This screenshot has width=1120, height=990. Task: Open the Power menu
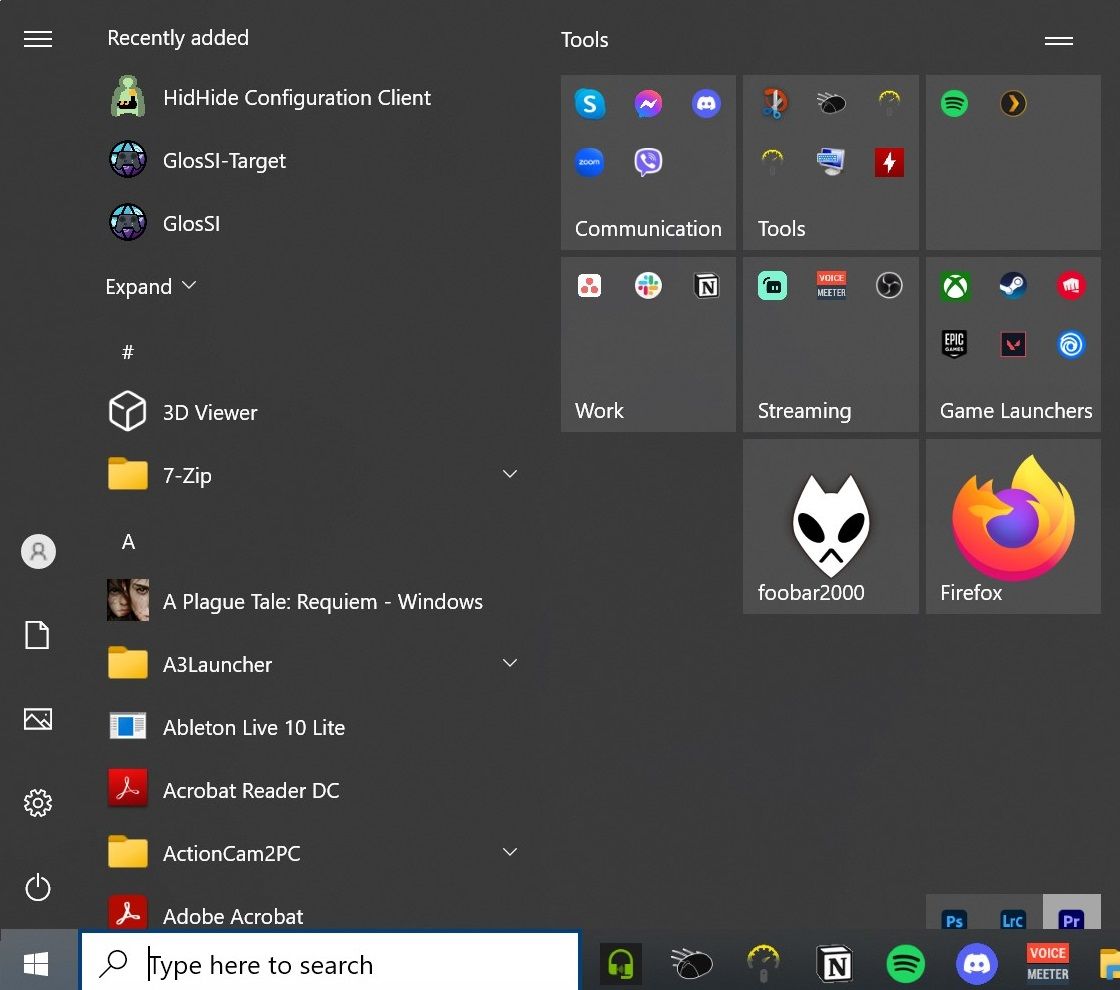click(38, 887)
